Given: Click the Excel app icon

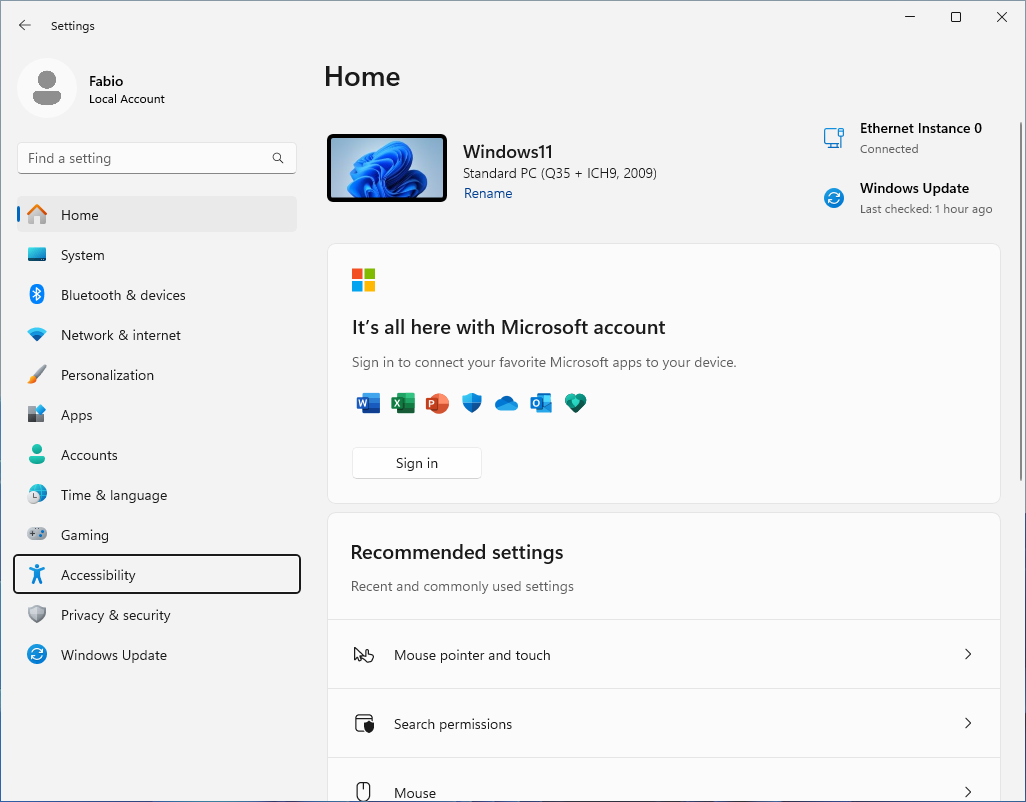Looking at the screenshot, I should [403, 403].
